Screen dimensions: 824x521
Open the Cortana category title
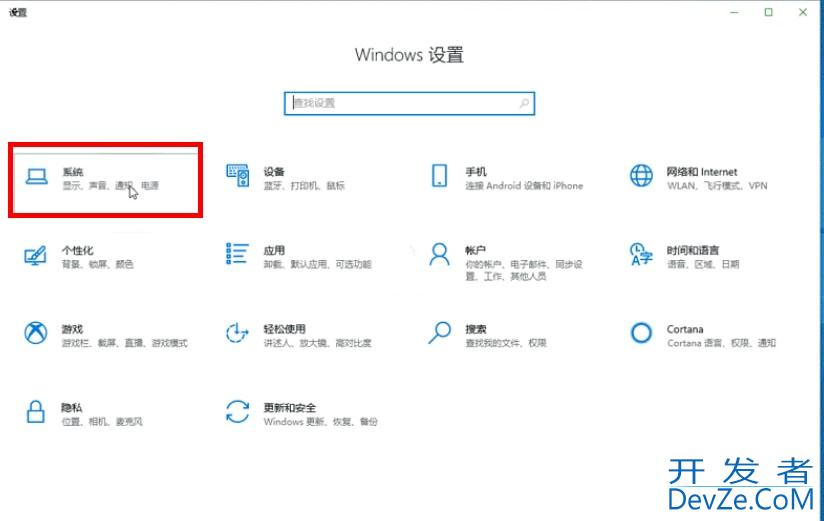685,329
